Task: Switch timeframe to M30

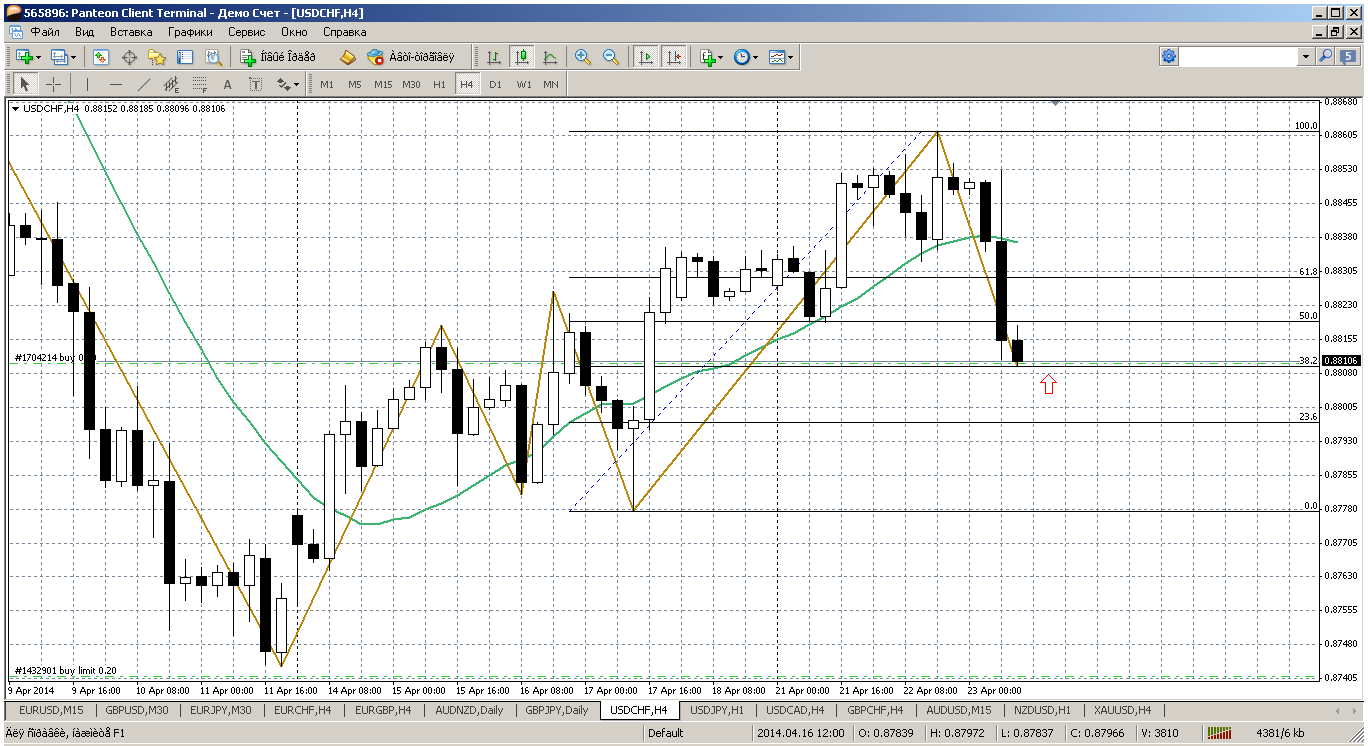Action: (x=411, y=84)
